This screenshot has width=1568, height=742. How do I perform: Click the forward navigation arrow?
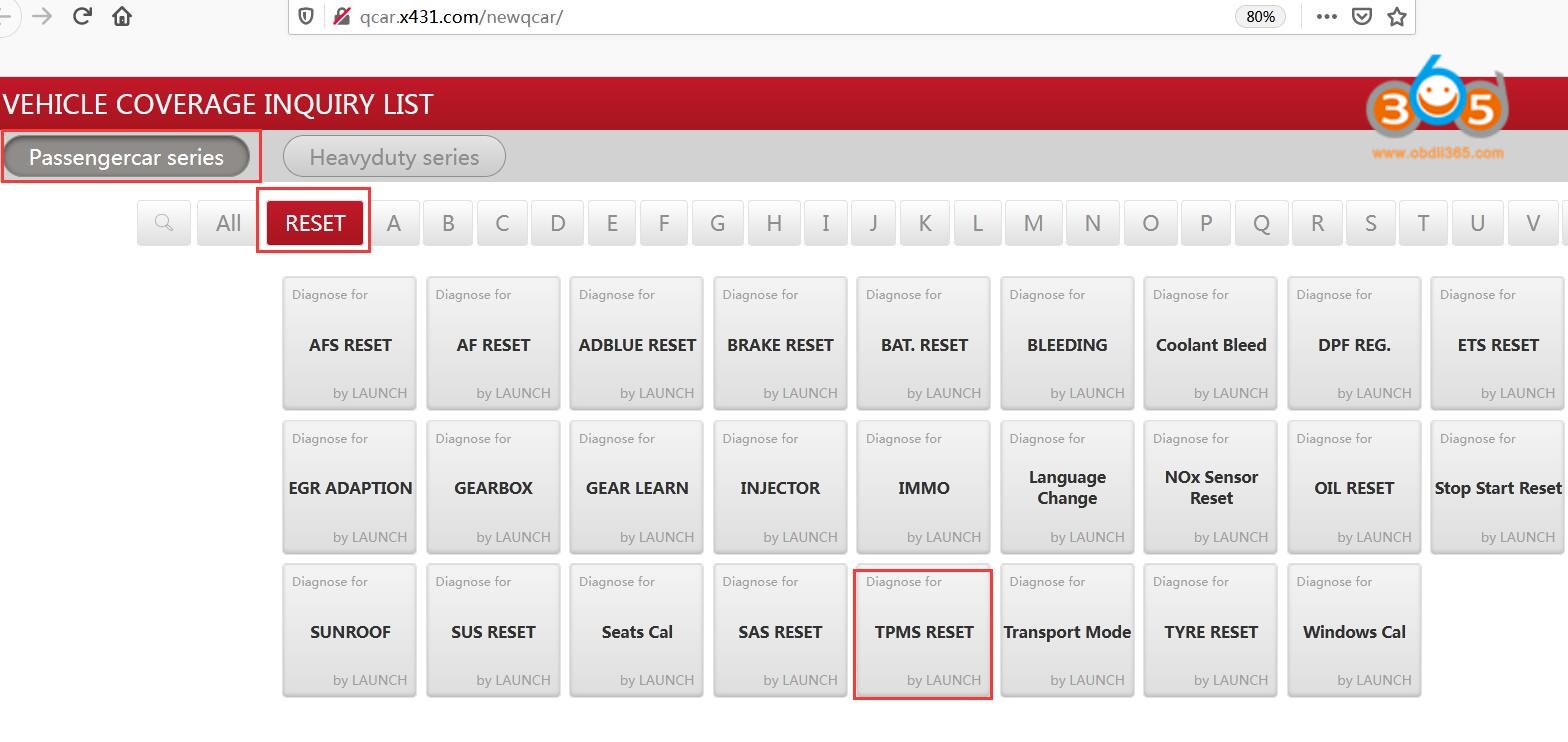(42, 16)
